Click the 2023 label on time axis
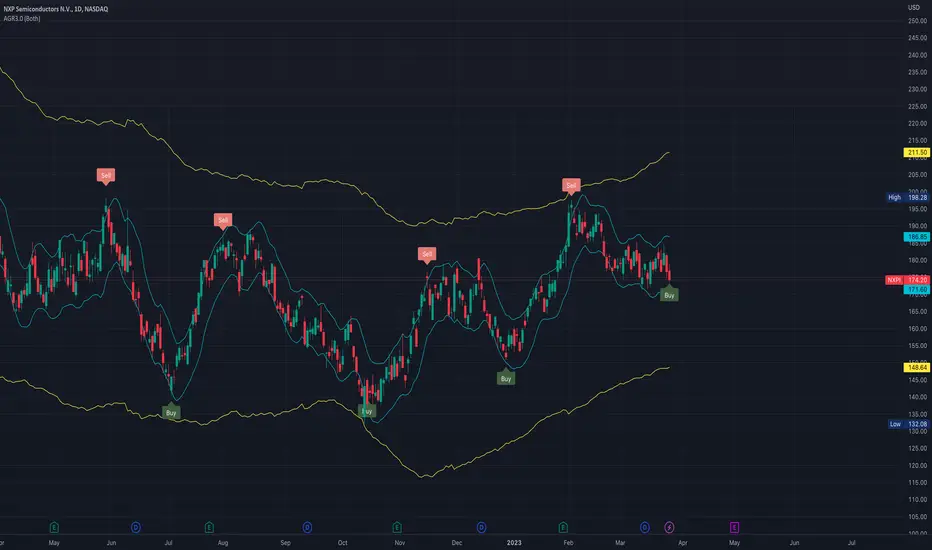 click(514, 543)
